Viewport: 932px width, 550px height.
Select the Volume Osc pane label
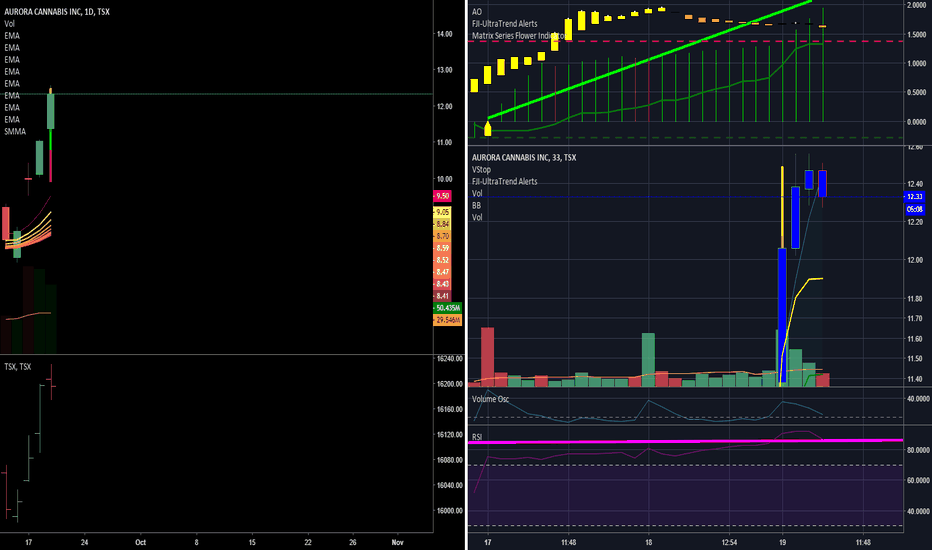pos(490,399)
